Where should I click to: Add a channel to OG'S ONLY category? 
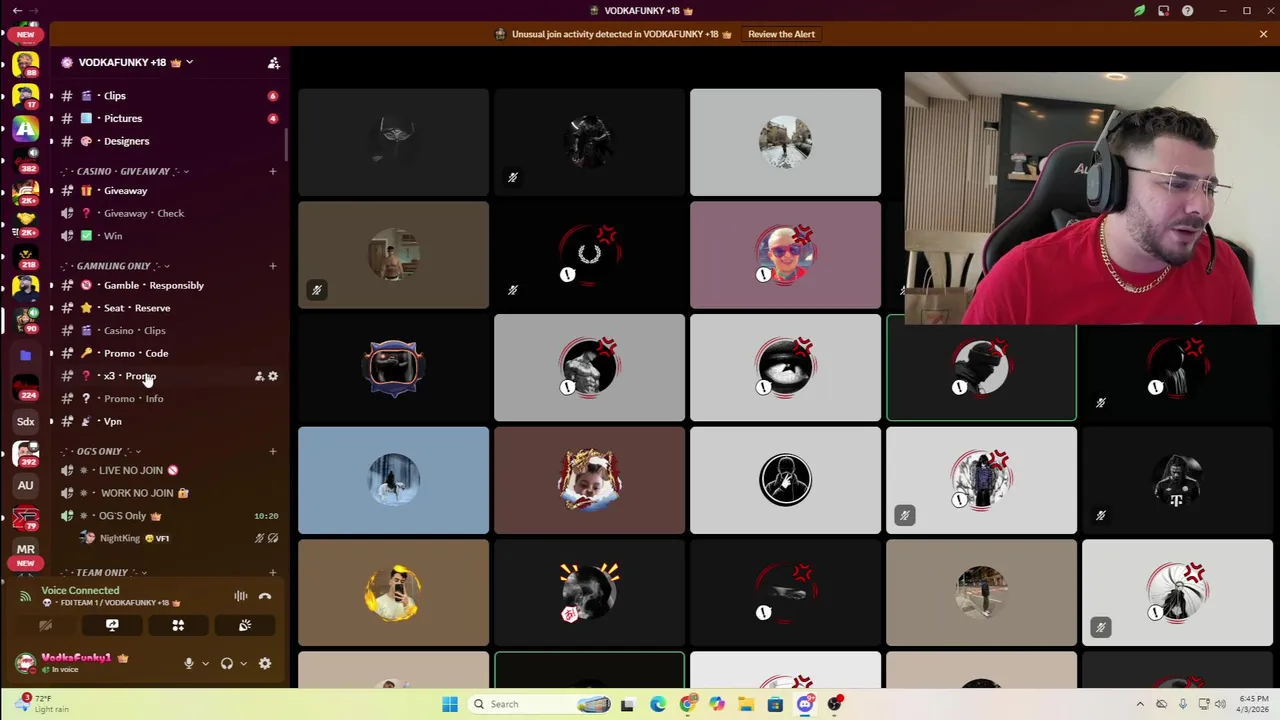272,451
